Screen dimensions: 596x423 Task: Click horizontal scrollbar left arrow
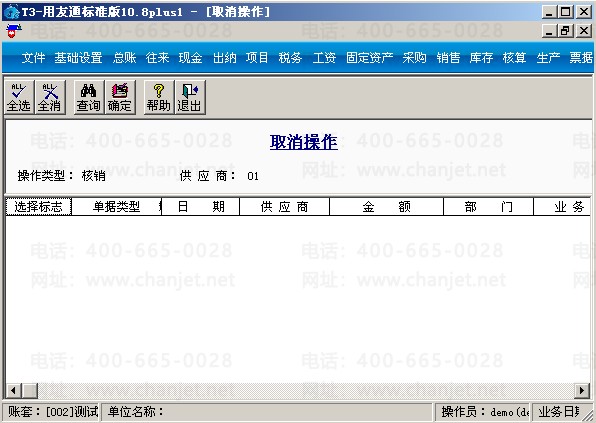click(13, 390)
